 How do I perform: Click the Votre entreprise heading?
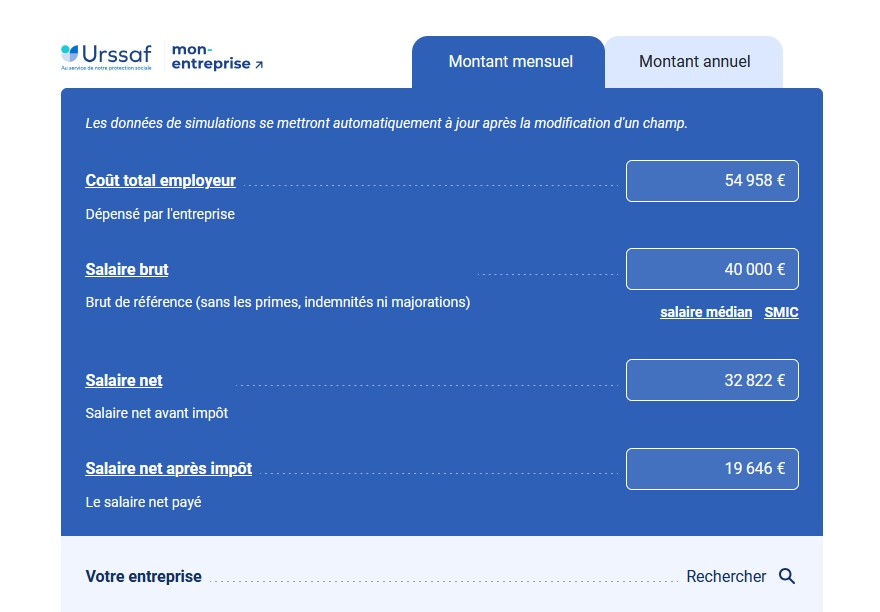[x=144, y=577]
